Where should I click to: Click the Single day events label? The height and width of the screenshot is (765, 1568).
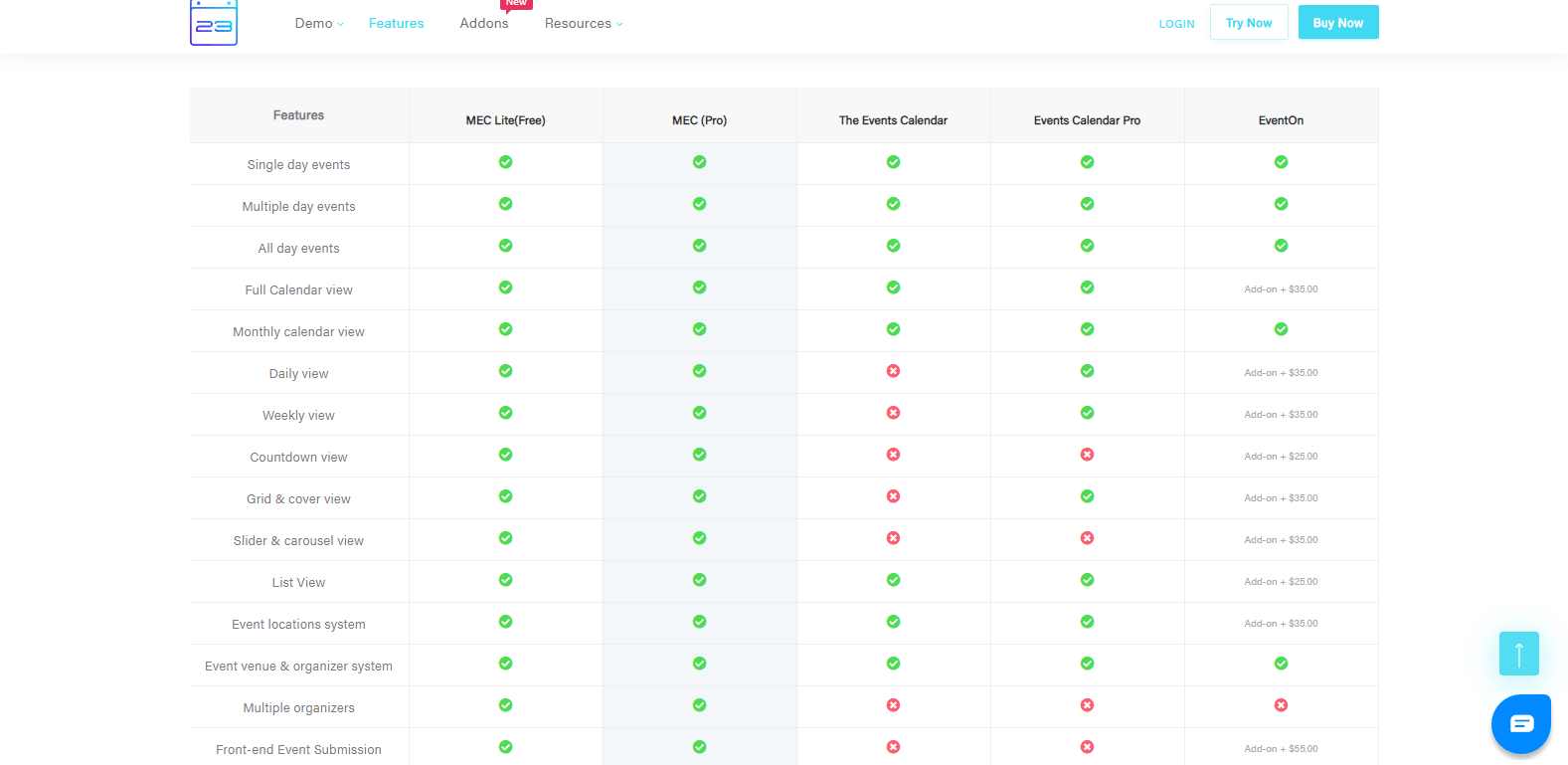click(298, 165)
